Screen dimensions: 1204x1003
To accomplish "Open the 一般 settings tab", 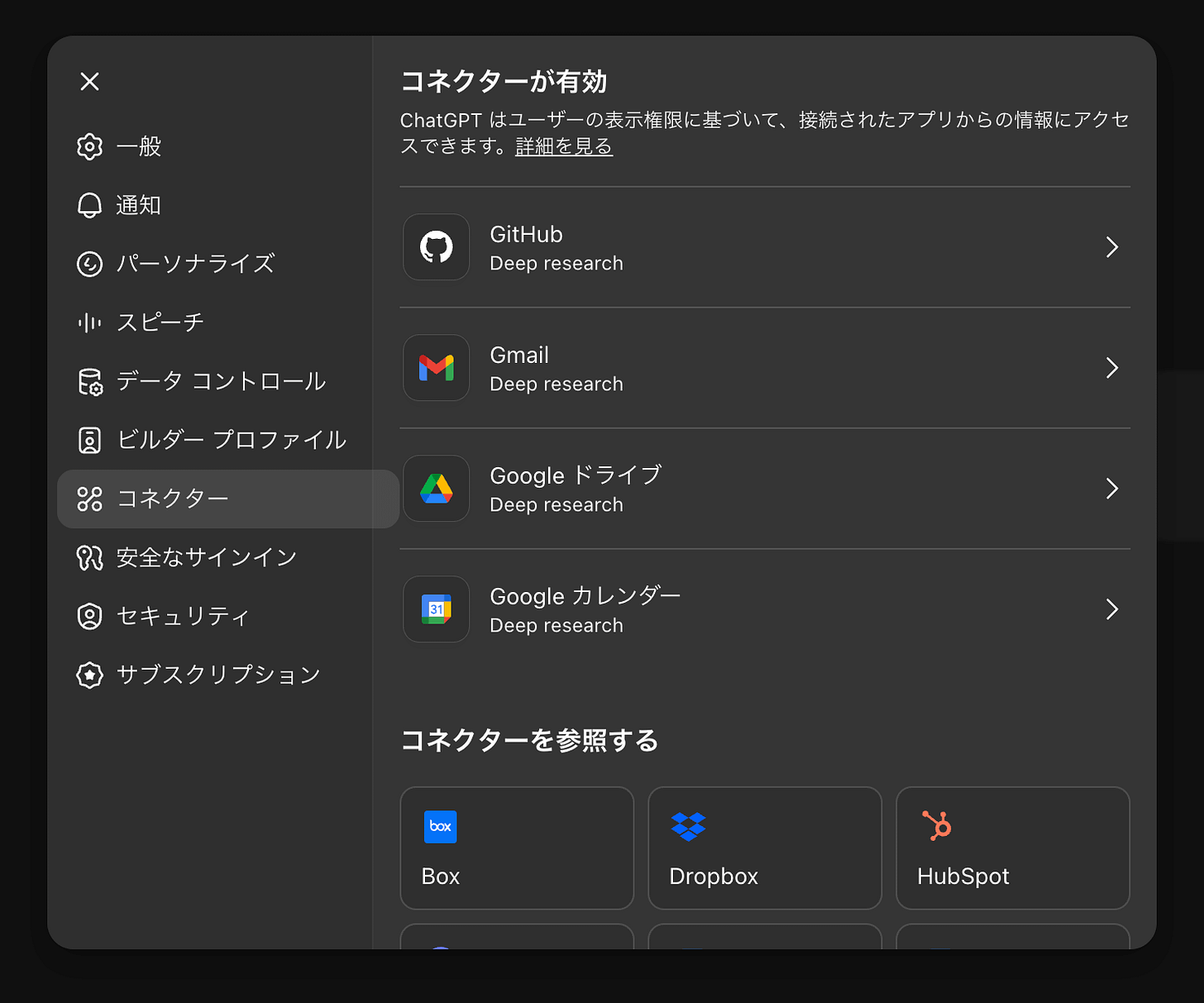I will pyautogui.click(x=227, y=146).
